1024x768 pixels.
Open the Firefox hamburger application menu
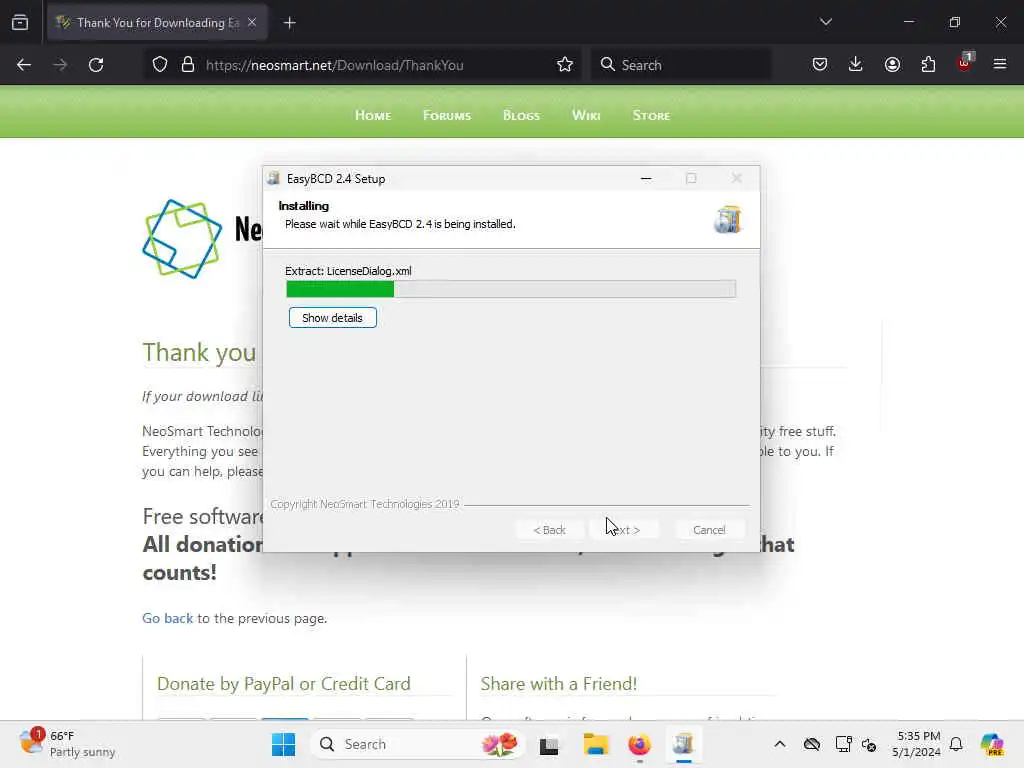coord(1000,65)
